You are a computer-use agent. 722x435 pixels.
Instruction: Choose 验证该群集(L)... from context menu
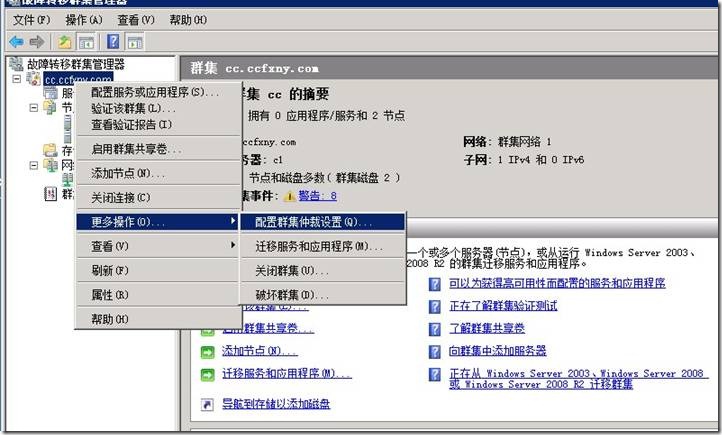point(158,109)
